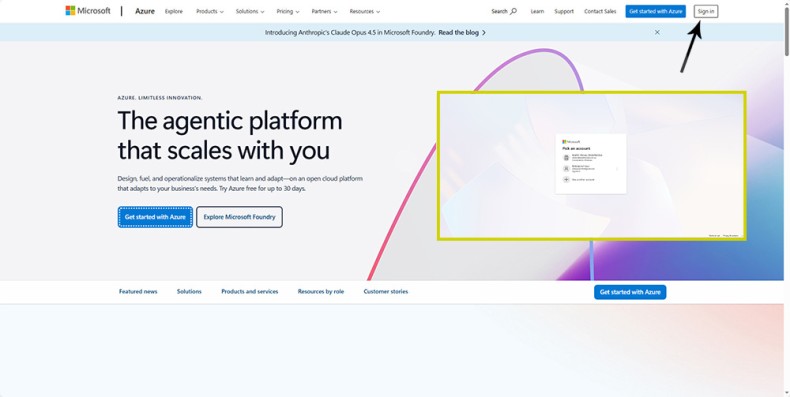
Task: Select the Solutions section tab
Action: [x=189, y=292]
